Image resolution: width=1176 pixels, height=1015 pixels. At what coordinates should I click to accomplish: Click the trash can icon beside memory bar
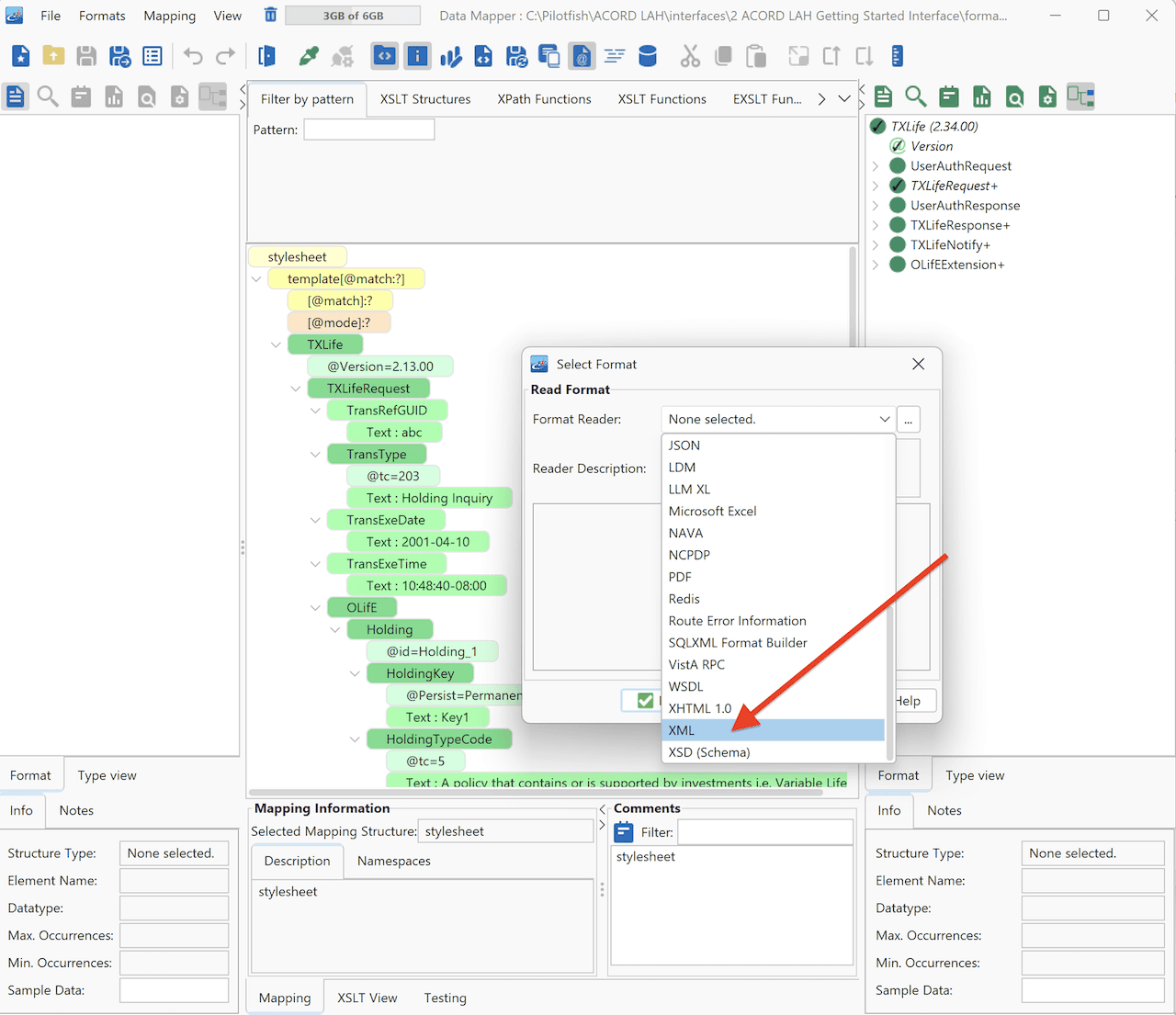[x=270, y=15]
